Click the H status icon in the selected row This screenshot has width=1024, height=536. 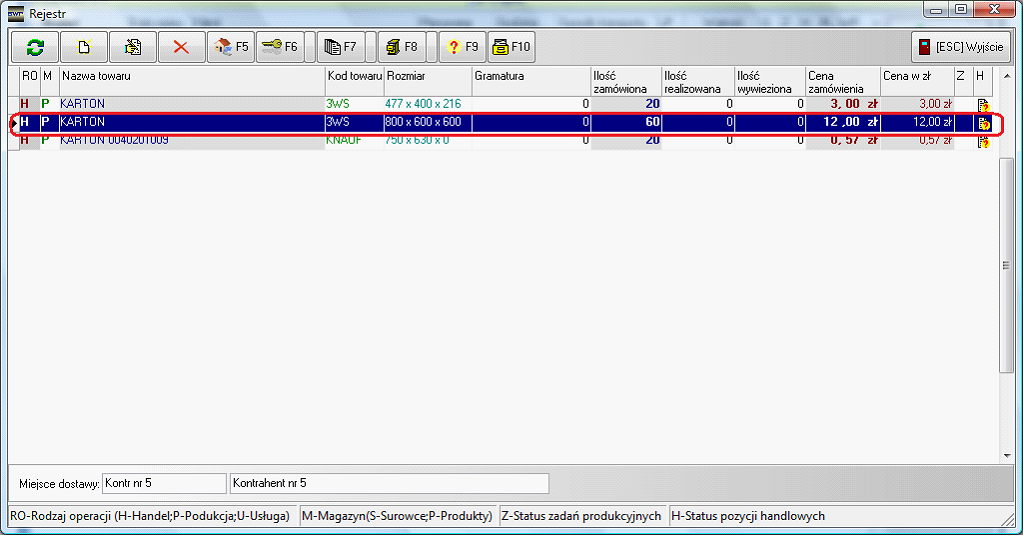click(983, 123)
